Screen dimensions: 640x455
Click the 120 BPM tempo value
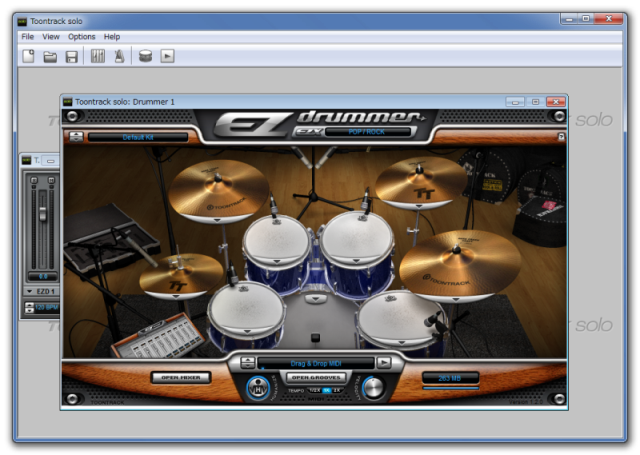point(47,307)
